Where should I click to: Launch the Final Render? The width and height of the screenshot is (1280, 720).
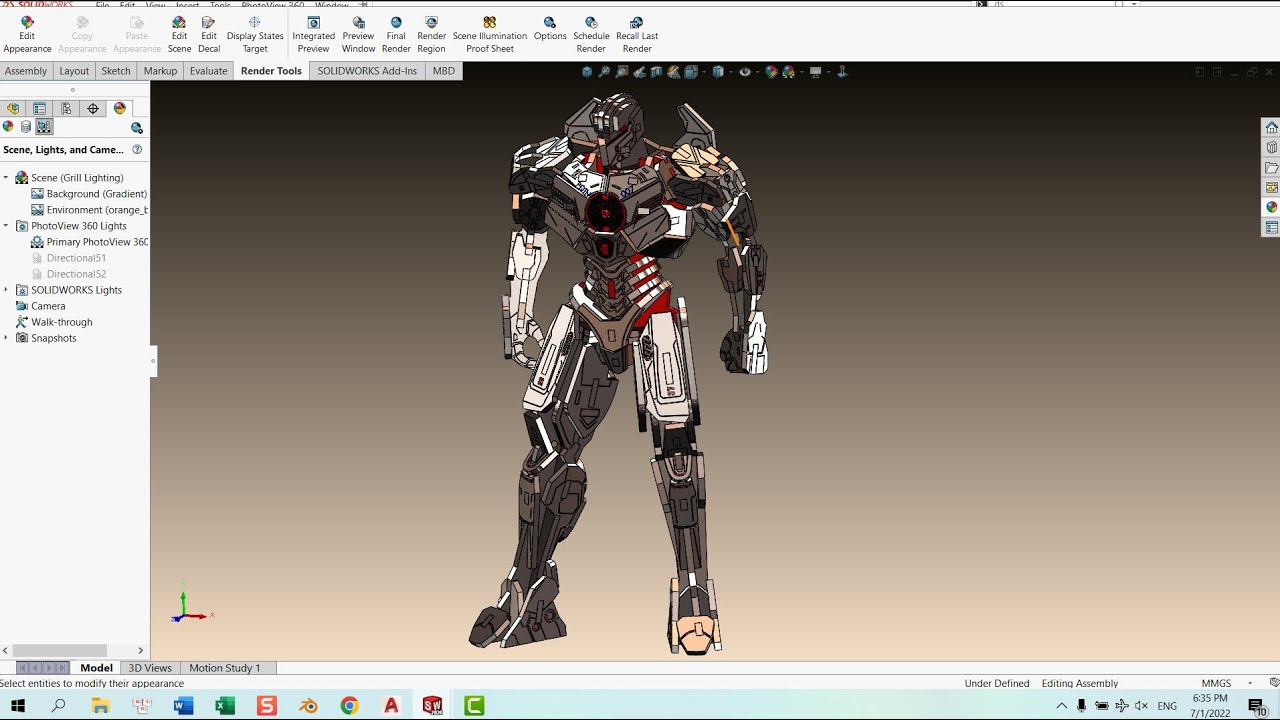click(x=396, y=35)
